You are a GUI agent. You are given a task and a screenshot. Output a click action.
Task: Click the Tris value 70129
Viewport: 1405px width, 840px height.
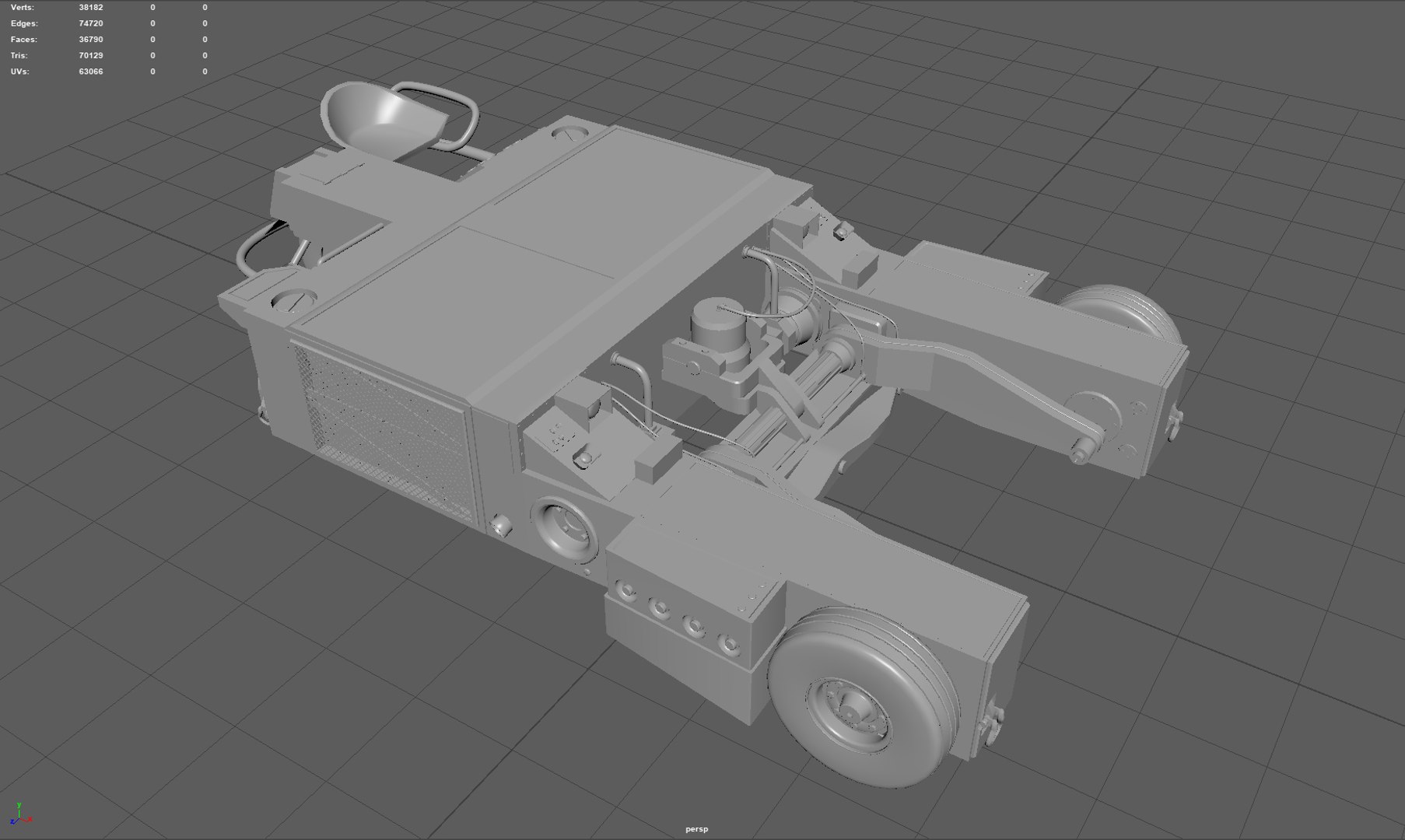click(91, 55)
